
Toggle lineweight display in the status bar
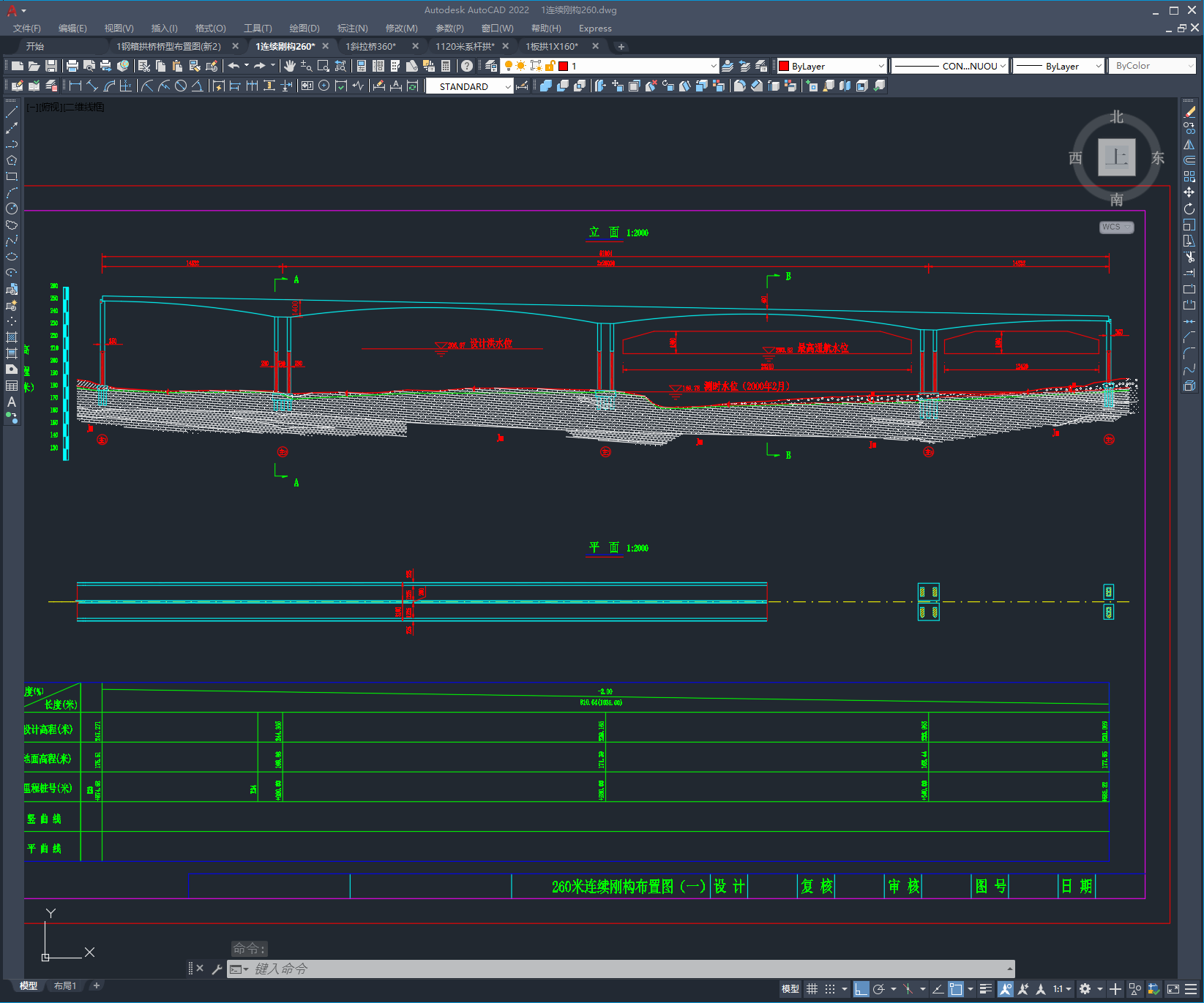click(986, 989)
